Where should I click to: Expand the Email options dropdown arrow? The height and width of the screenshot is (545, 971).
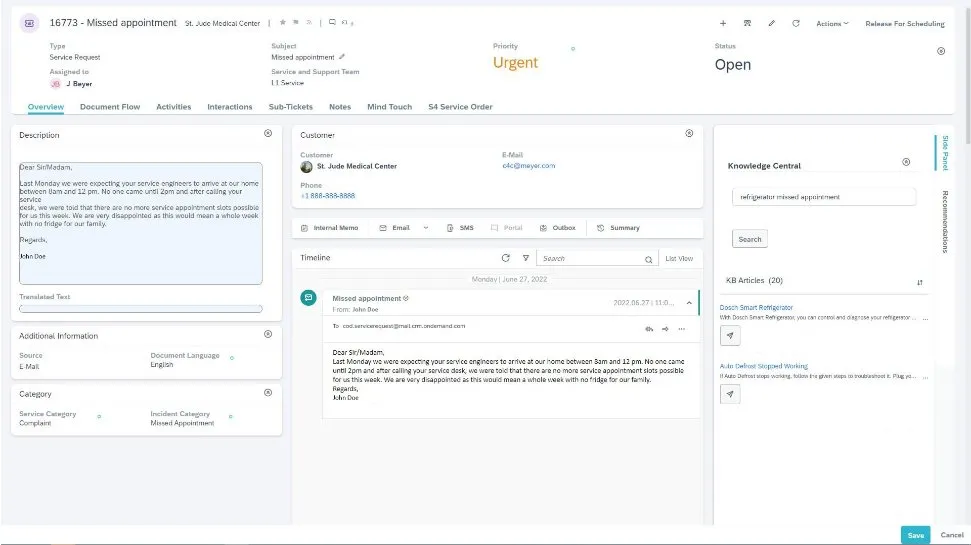coord(427,228)
